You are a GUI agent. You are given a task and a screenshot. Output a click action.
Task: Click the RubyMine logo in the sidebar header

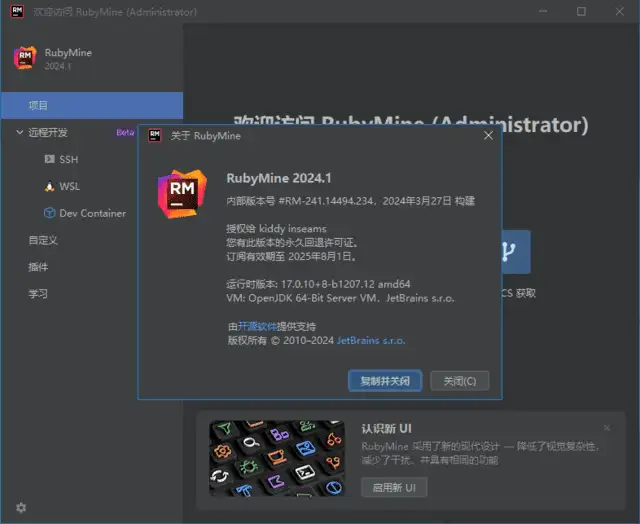coord(25,58)
